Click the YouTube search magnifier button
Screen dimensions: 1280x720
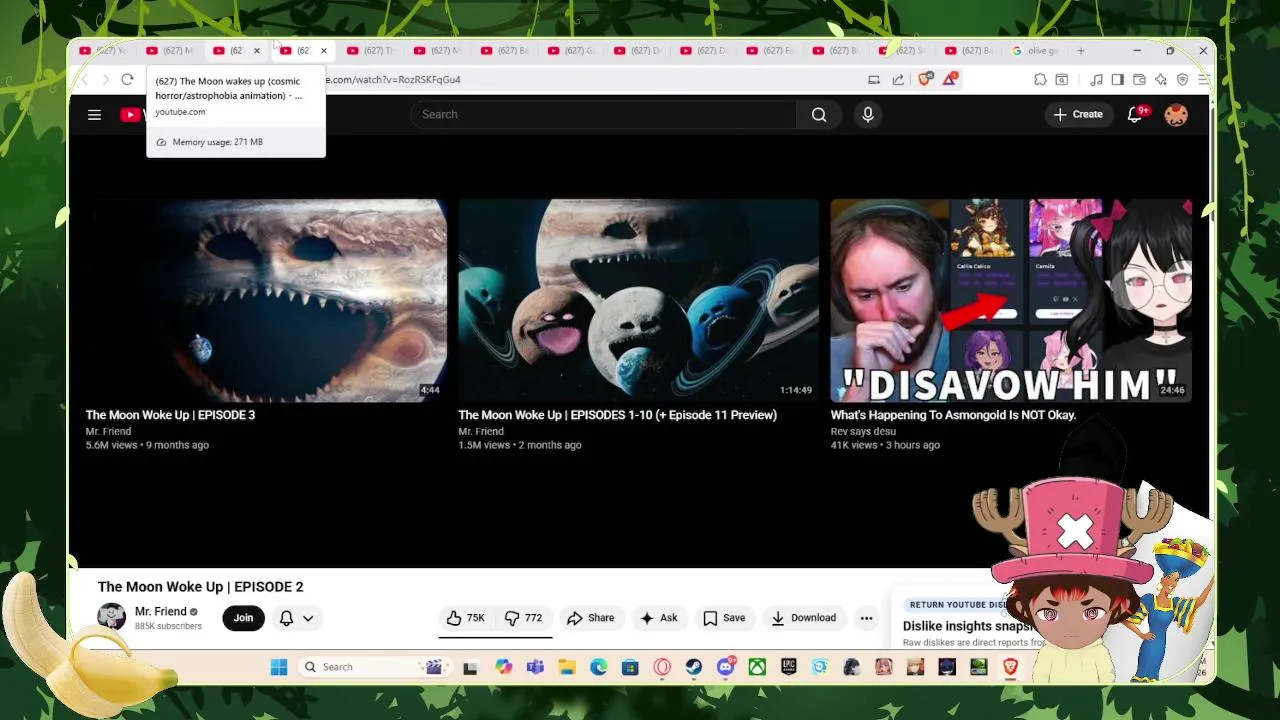(819, 114)
